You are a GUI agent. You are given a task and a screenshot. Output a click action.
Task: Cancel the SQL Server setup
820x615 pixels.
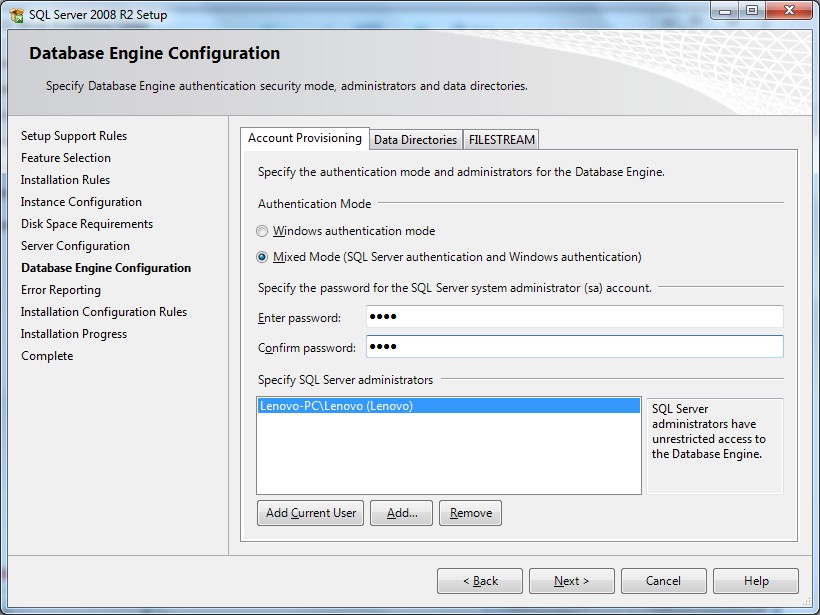tap(664, 581)
